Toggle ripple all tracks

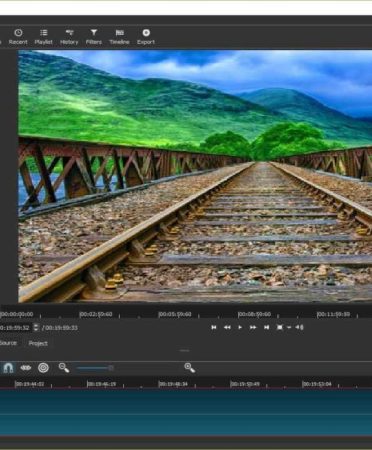pyautogui.click(x=43, y=368)
